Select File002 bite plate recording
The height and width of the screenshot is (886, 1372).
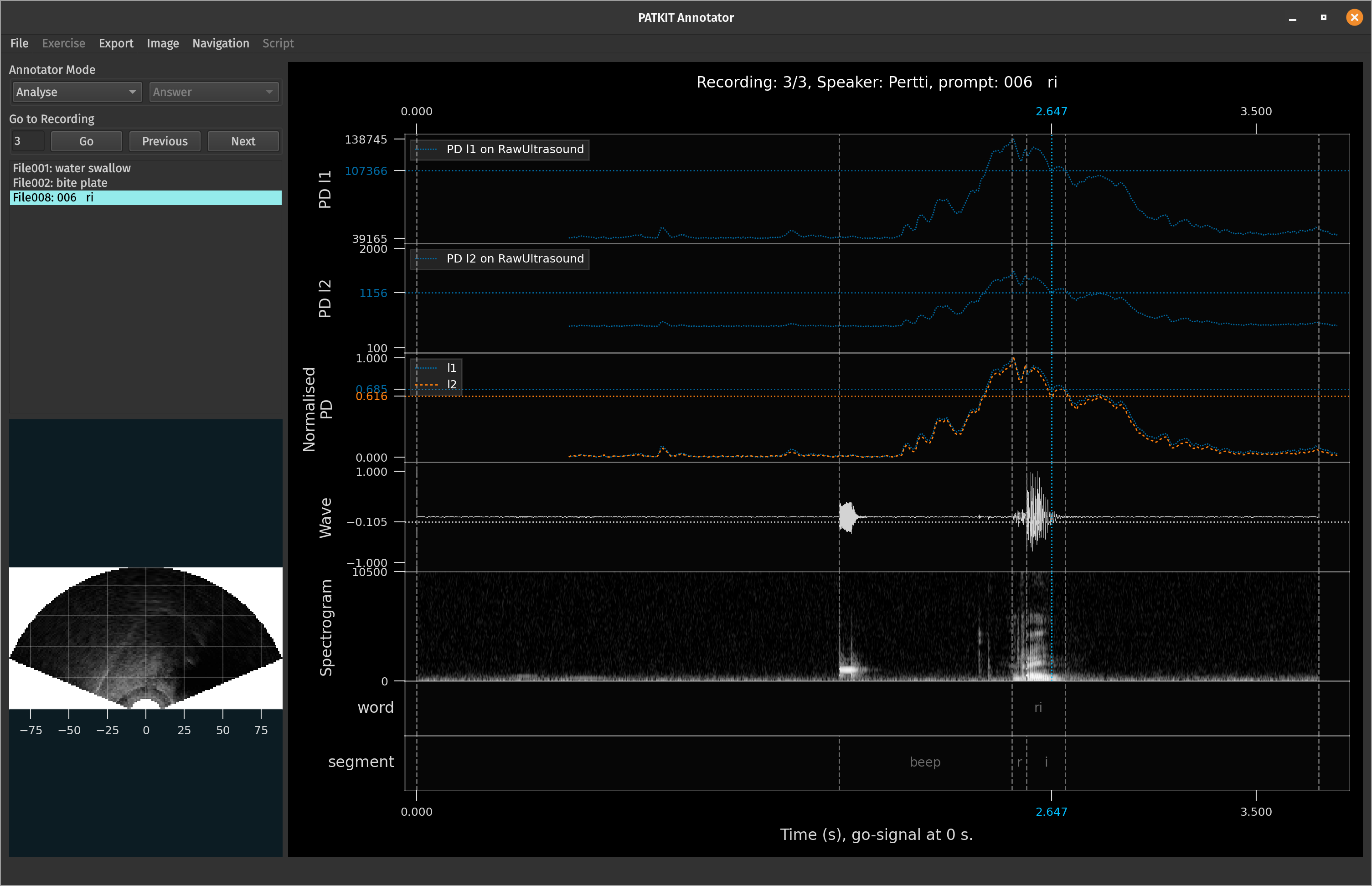tap(61, 182)
